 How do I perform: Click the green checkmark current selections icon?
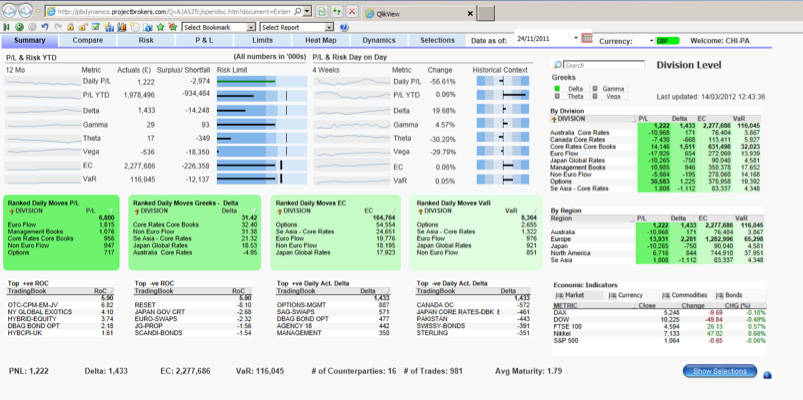click(x=95, y=27)
